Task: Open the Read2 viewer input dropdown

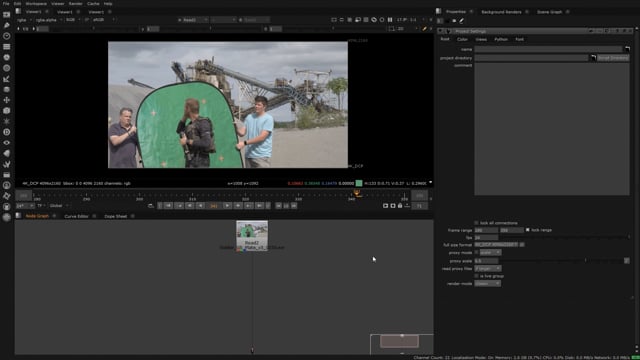Action: [193, 20]
